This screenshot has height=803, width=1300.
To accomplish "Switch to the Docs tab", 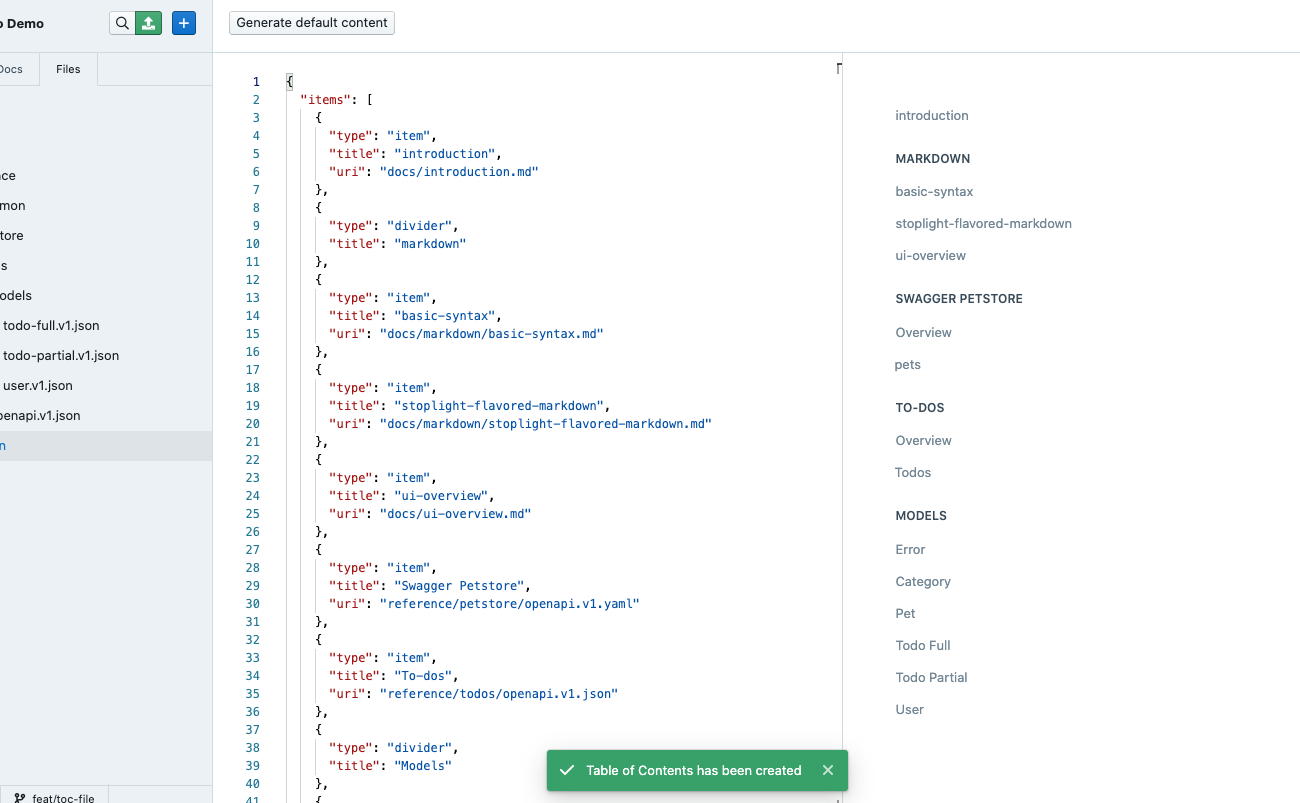I will click(x=12, y=69).
